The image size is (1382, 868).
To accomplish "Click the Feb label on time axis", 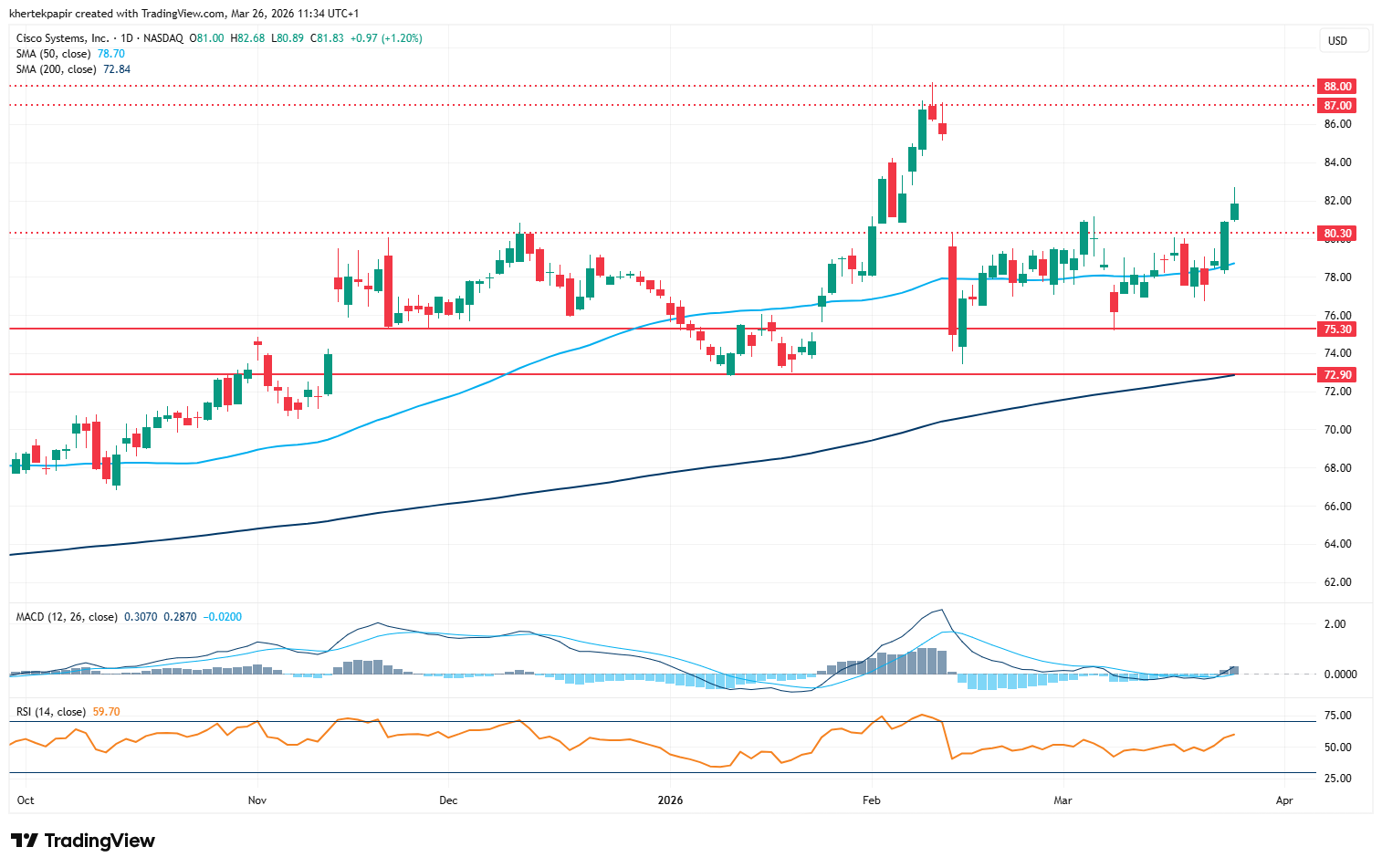I will tap(871, 800).
